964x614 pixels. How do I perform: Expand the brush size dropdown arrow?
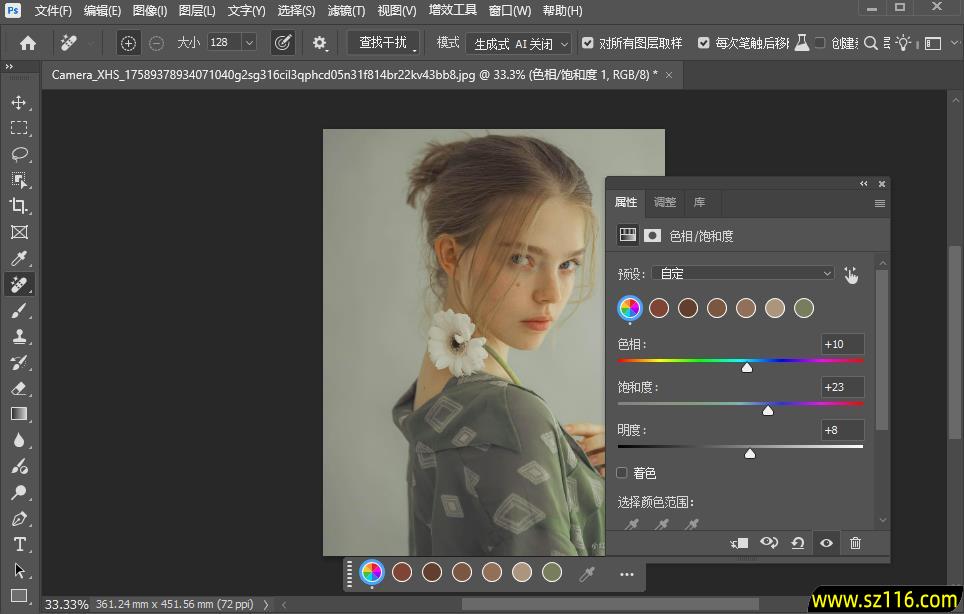tap(249, 43)
